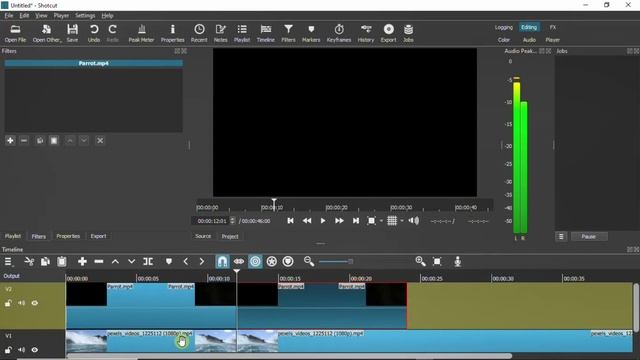Record audio with microphone icon
The height and width of the screenshot is (360, 640).
458,262
